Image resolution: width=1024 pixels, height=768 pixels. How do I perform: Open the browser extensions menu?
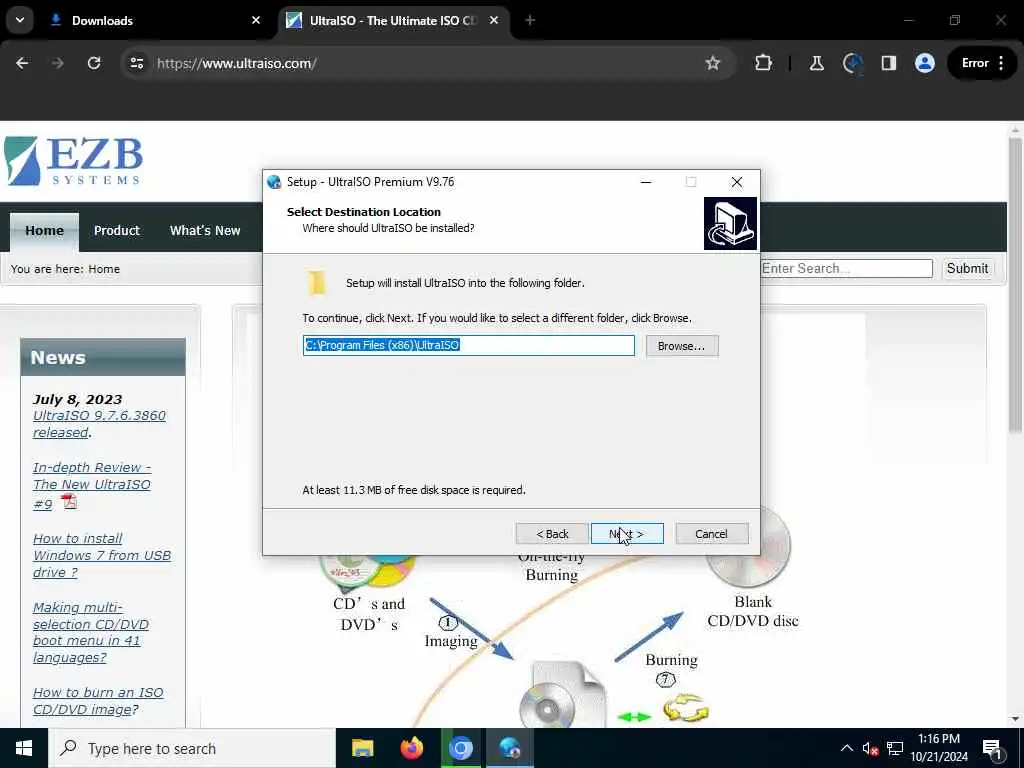tap(763, 63)
